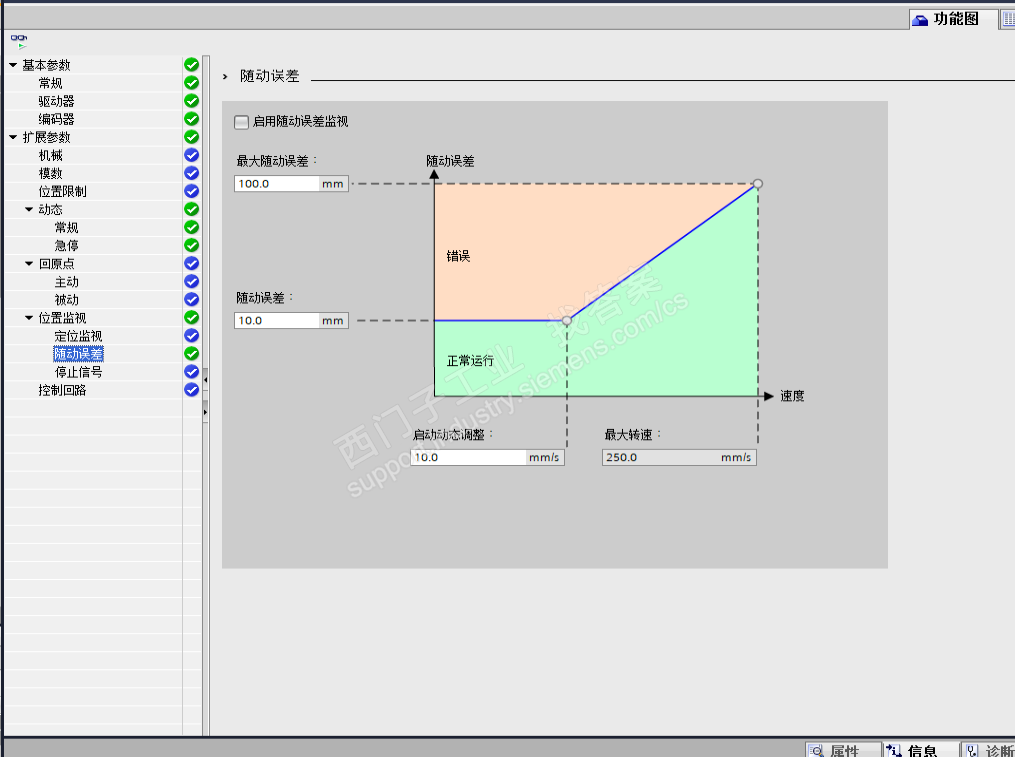Viewport: 1015px width, 757px height.
Task: Click blue status icon beside 主动
Action: coord(192,282)
